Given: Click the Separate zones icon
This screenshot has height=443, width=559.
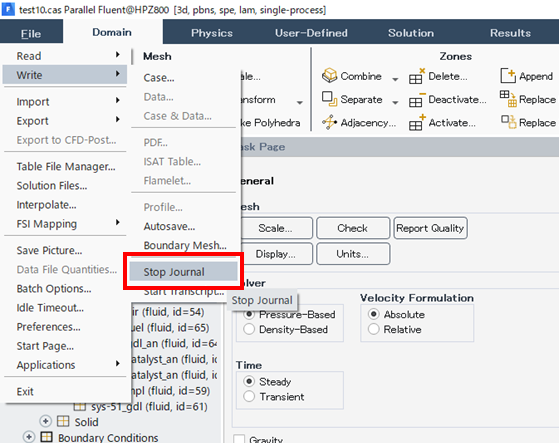Looking at the screenshot, I should pyautogui.click(x=329, y=99).
